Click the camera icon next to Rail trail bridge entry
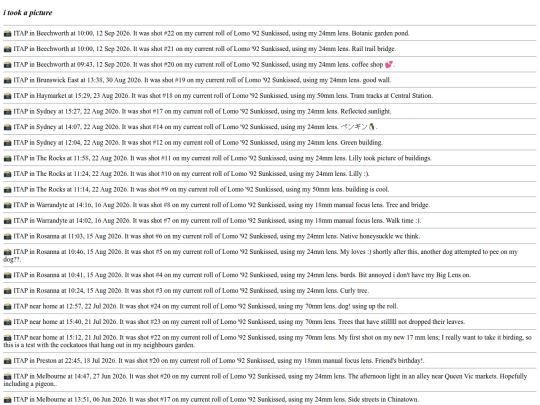The width and height of the screenshot is (540, 405). (7, 49)
